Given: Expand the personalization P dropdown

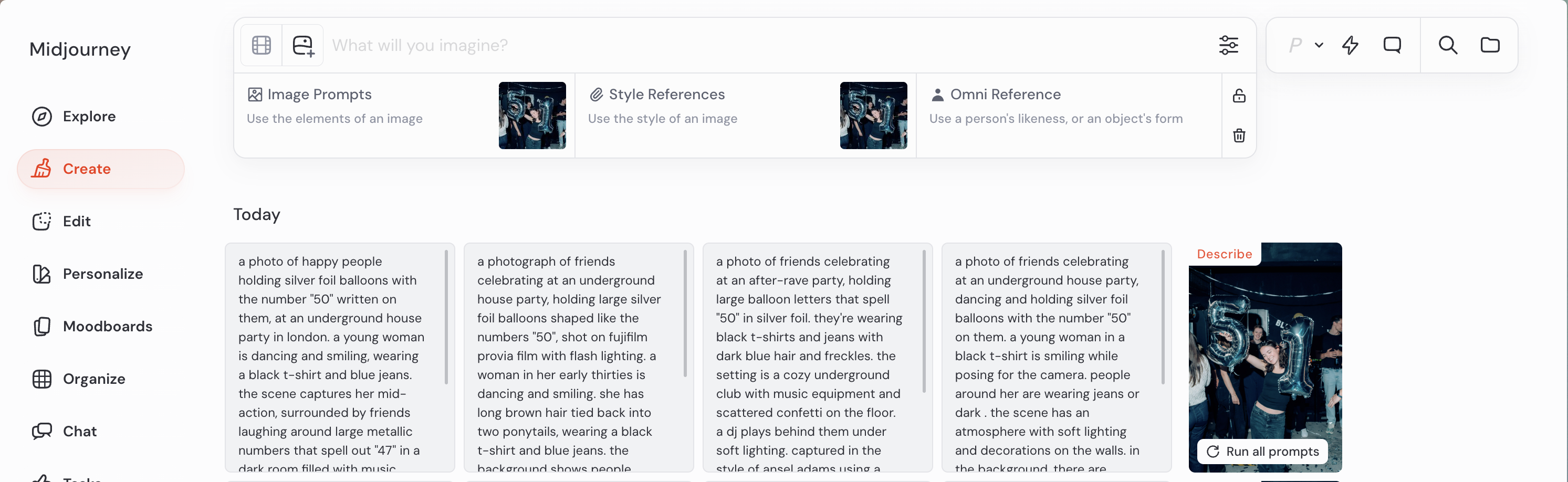Looking at the screenshot, I should point(1305,45).
